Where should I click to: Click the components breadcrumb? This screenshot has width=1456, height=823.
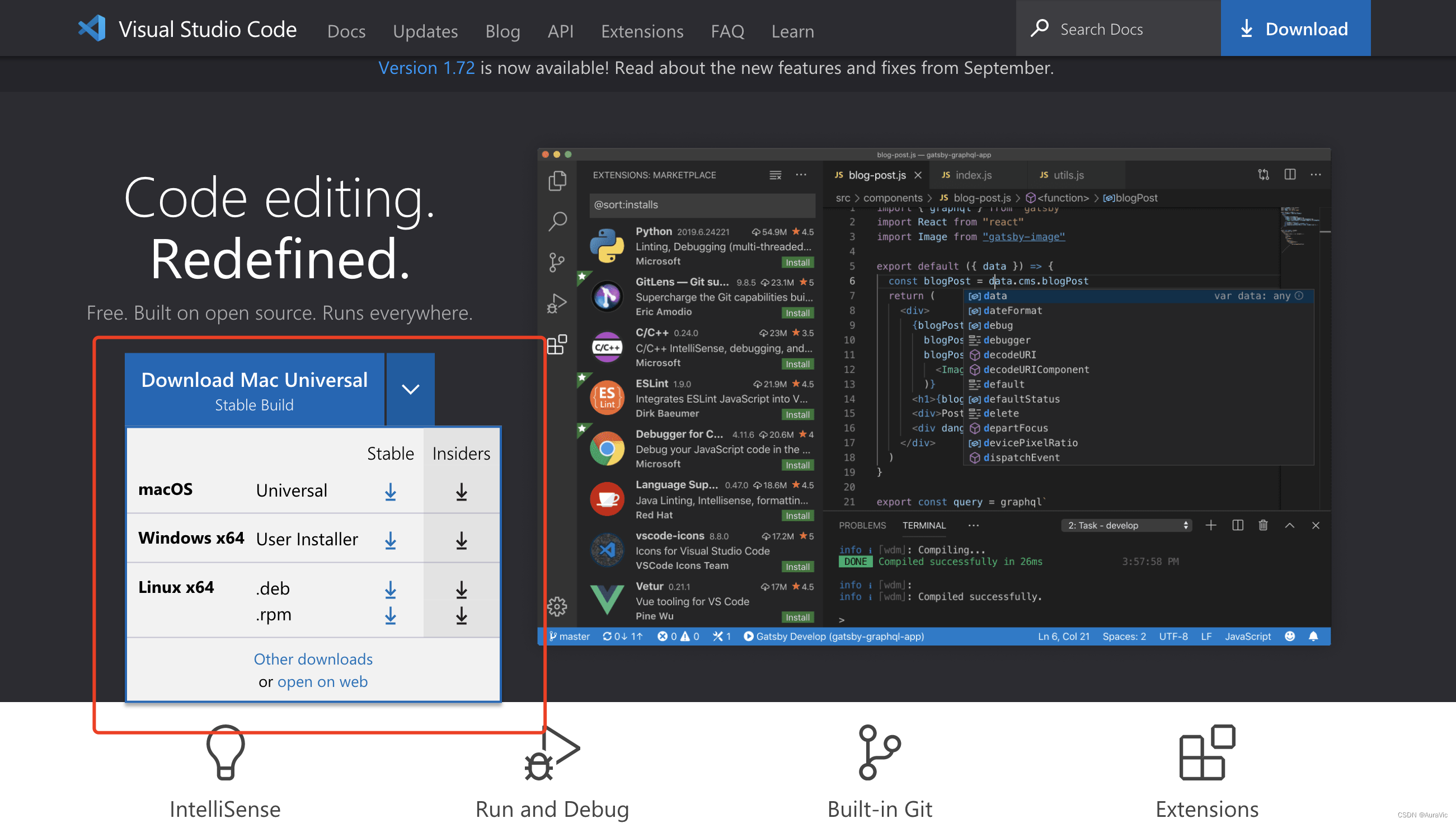pos(893,198)
